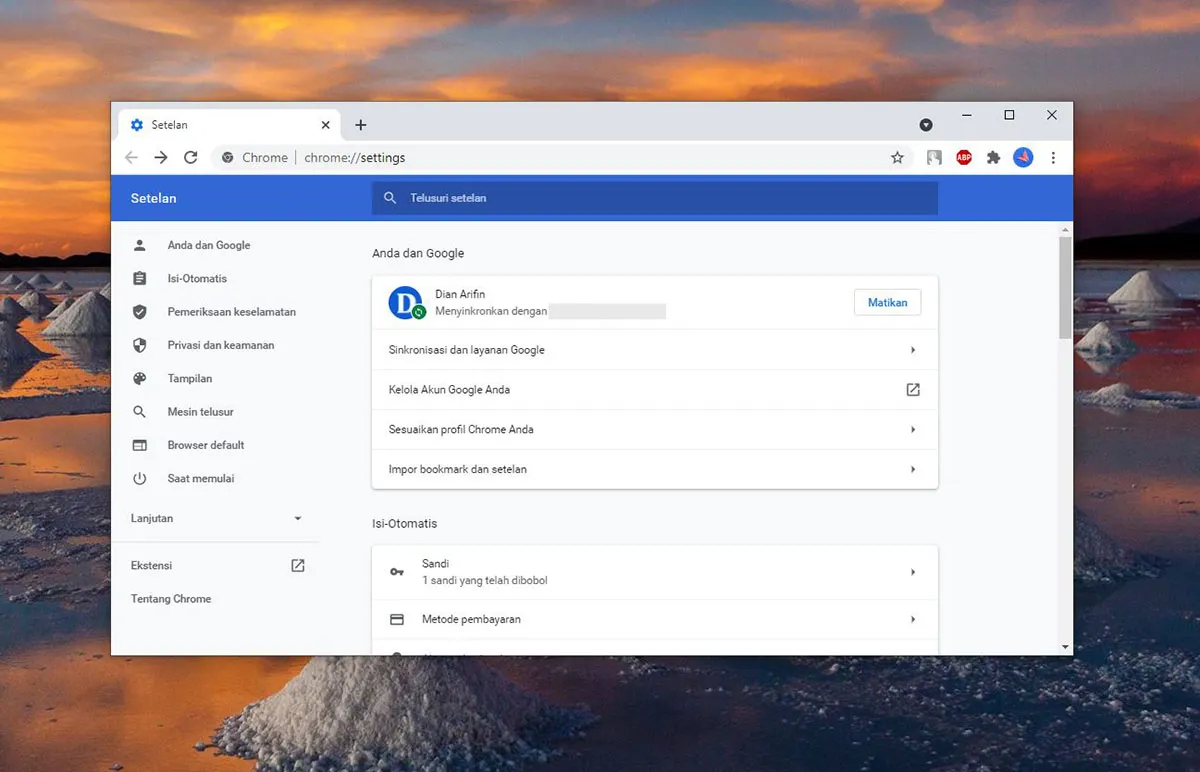
Task: Expand the Lanjutan section
Action: click(x=216, y=518)
